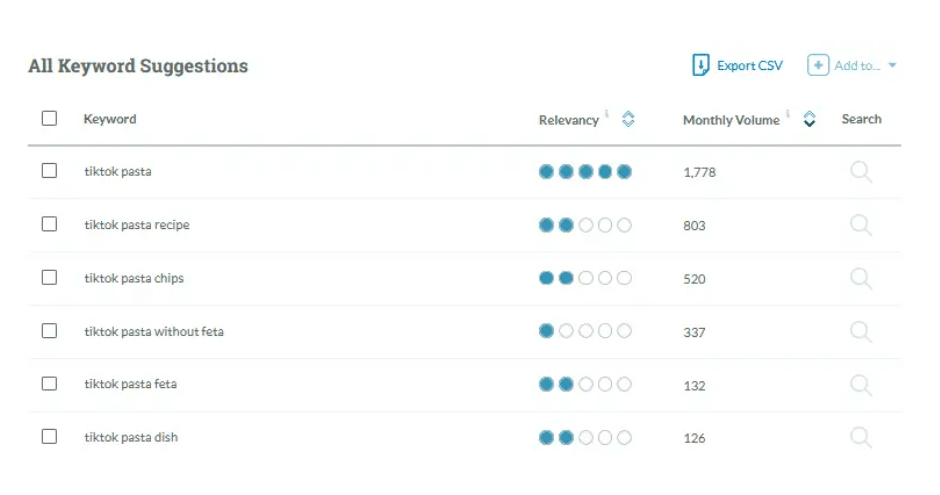
Task: Check the tiktok pasta keyword checkbox
Action: 49,171
